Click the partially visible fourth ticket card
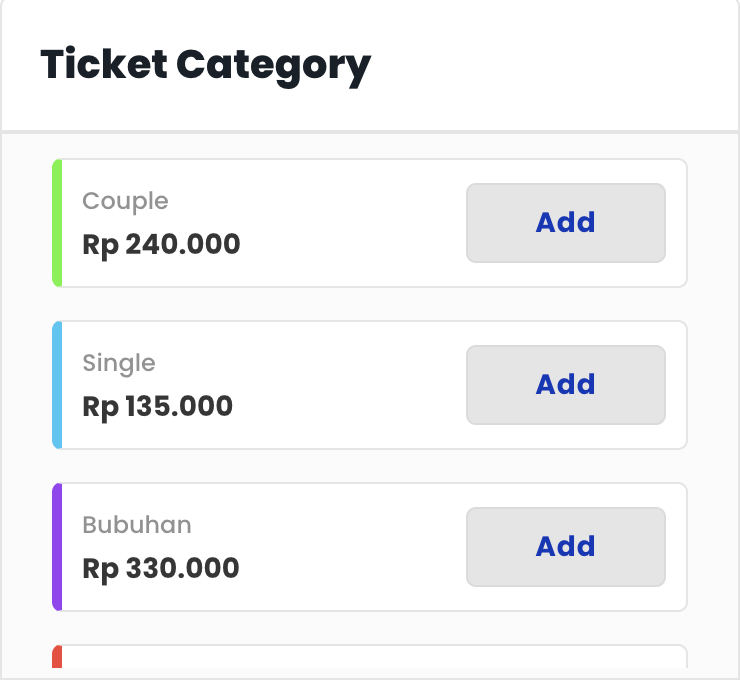This screenshot has width=740, height=680. (x=370, y=658)
